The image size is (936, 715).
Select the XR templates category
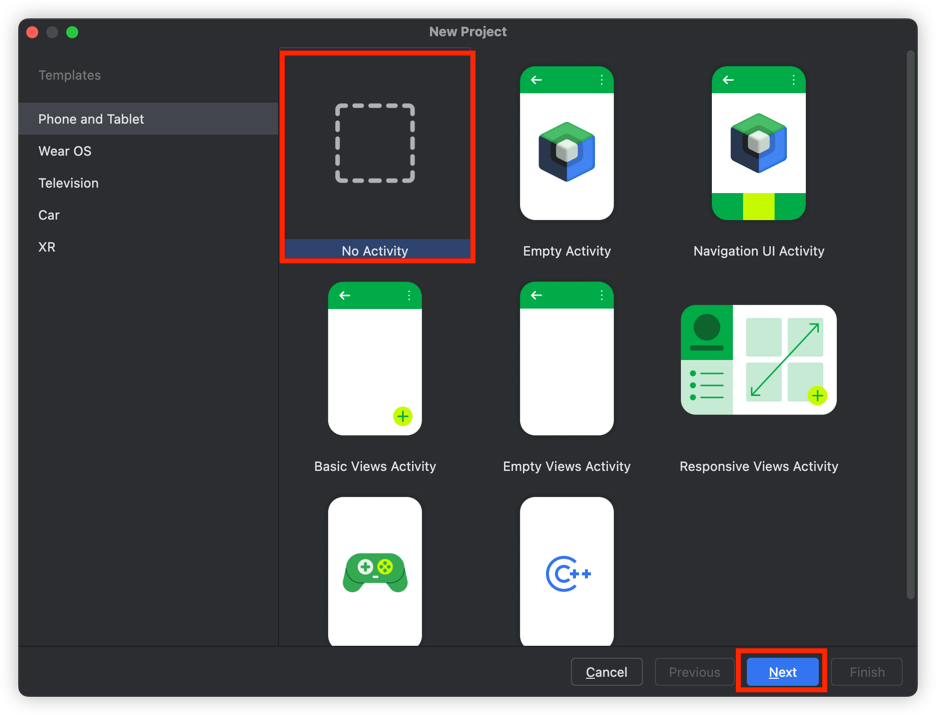coord(47,247)
